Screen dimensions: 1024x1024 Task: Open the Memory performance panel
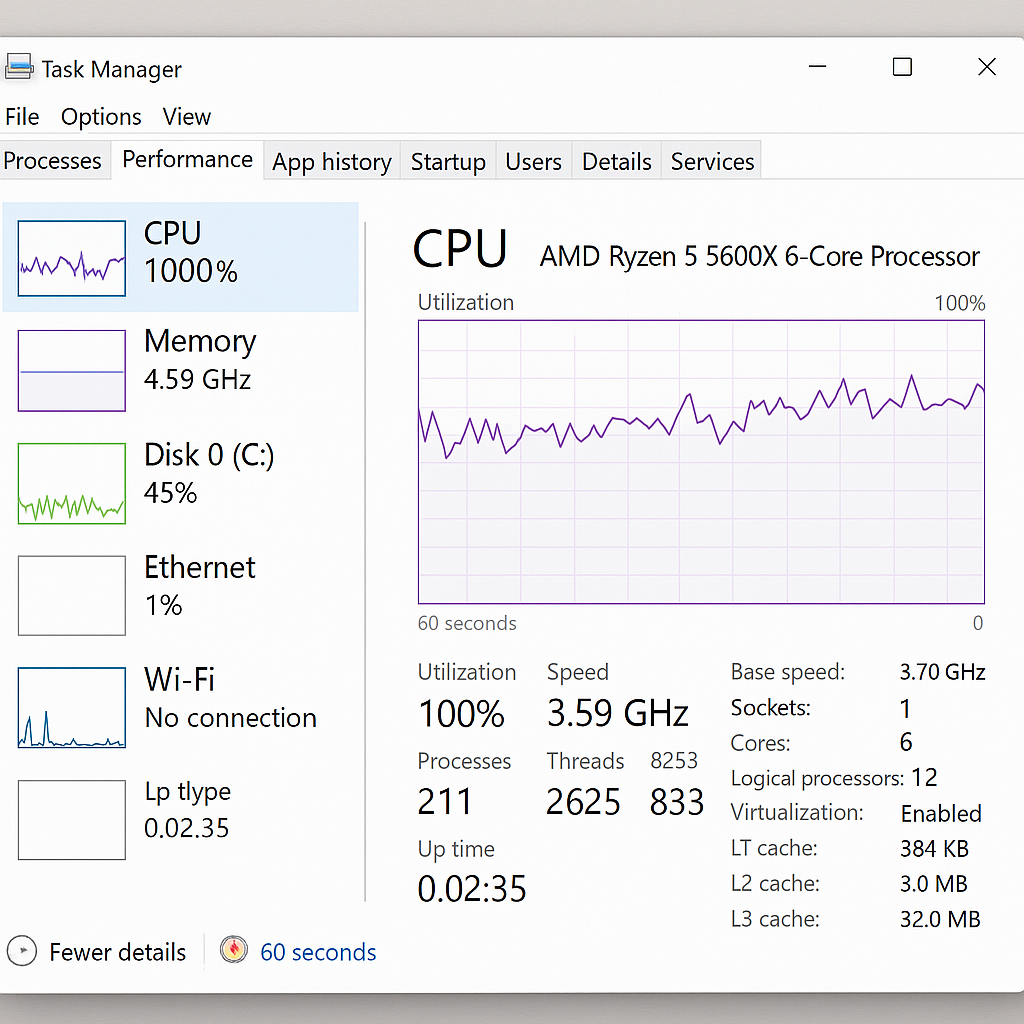pos(180,370)
